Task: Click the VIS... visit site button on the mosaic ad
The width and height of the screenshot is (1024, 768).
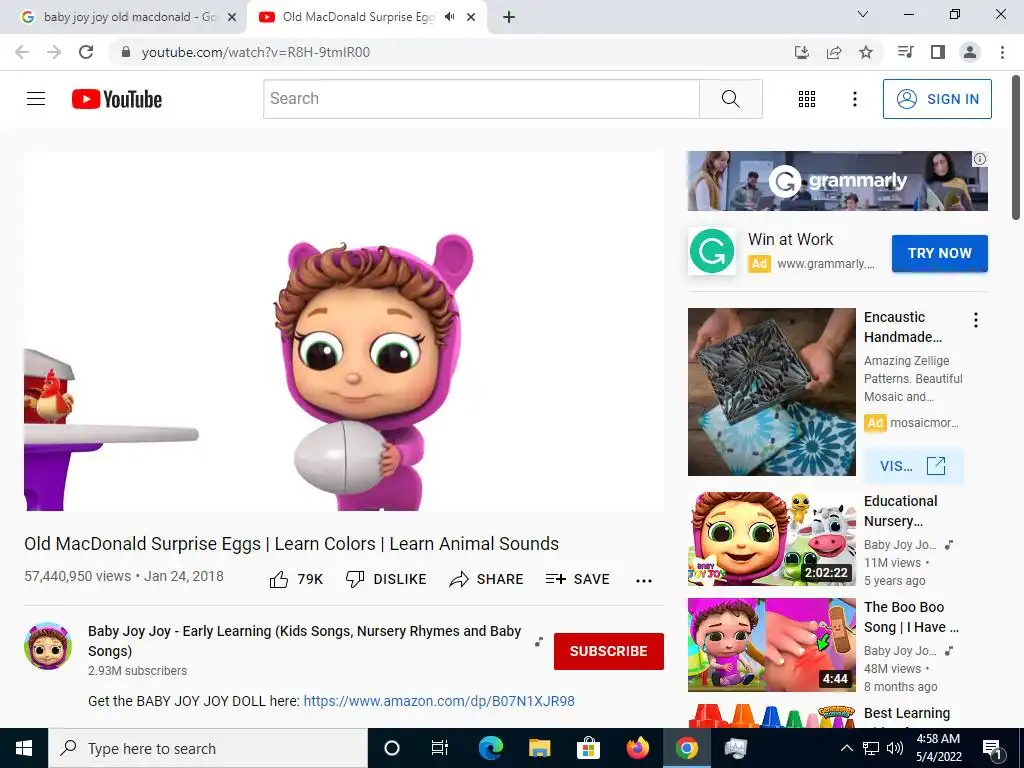Action: [x=914, y=466]
